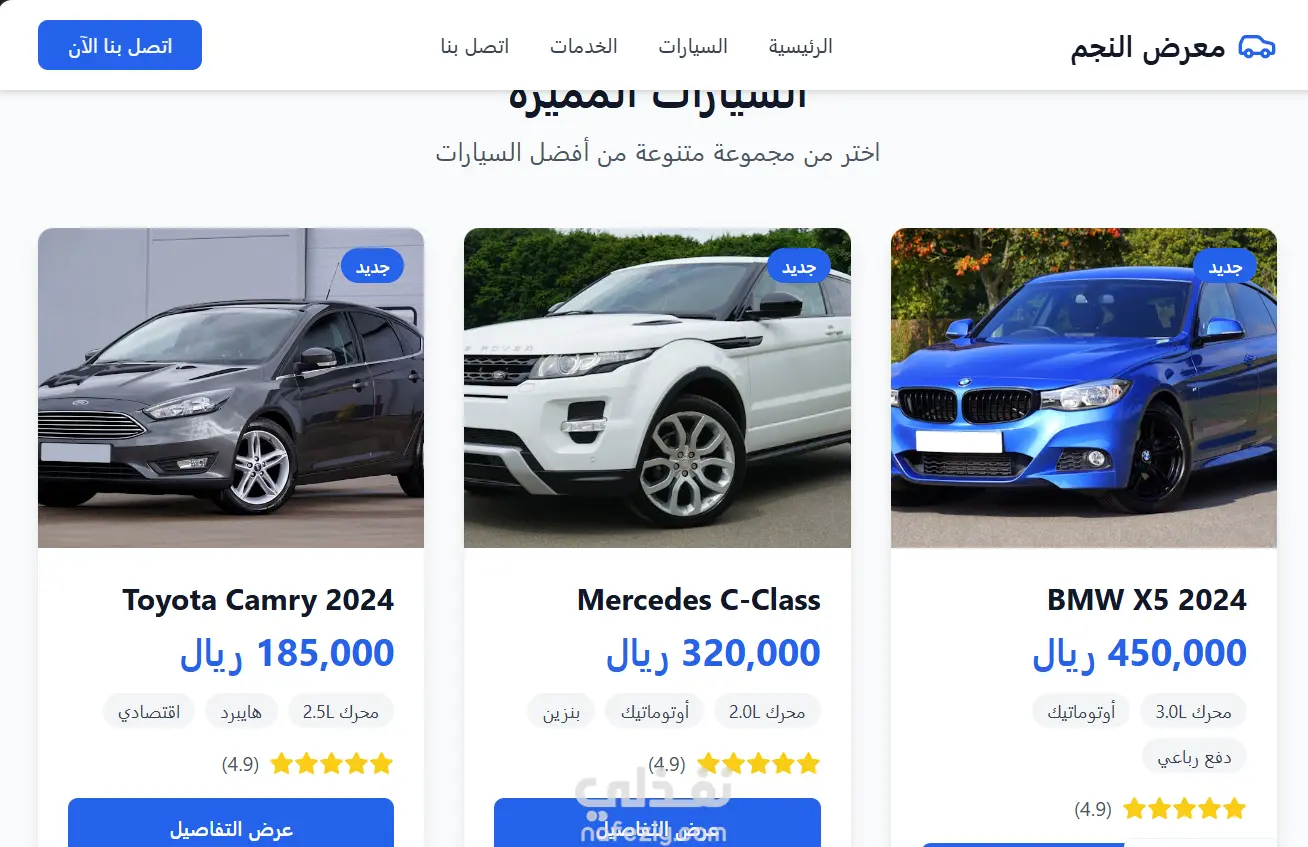Click the star rating under BMW X5

click(x=1185, y=808)
